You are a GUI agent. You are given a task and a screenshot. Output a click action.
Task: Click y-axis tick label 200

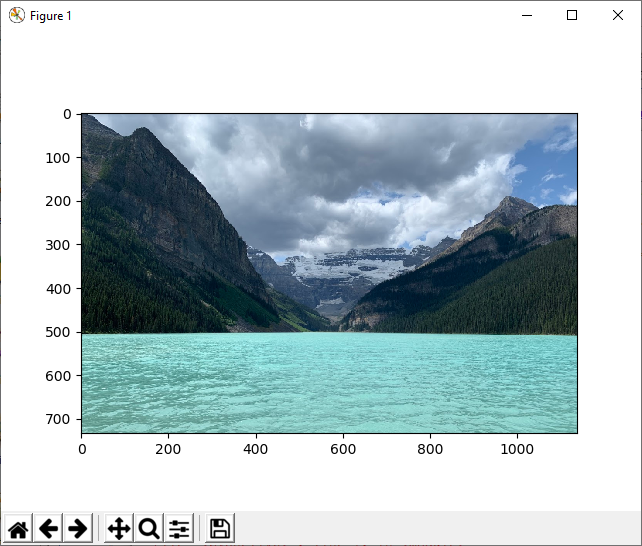point(58,201)
